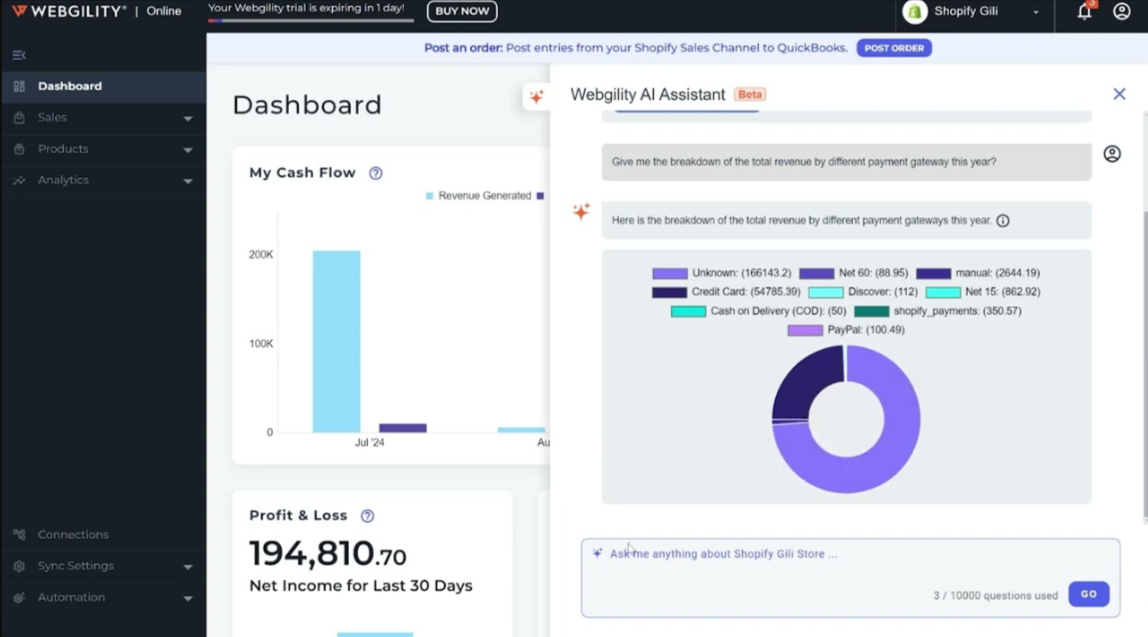
Task: Click the AI sparkle button beside Dashboard title
Action: tap(537, 97)
